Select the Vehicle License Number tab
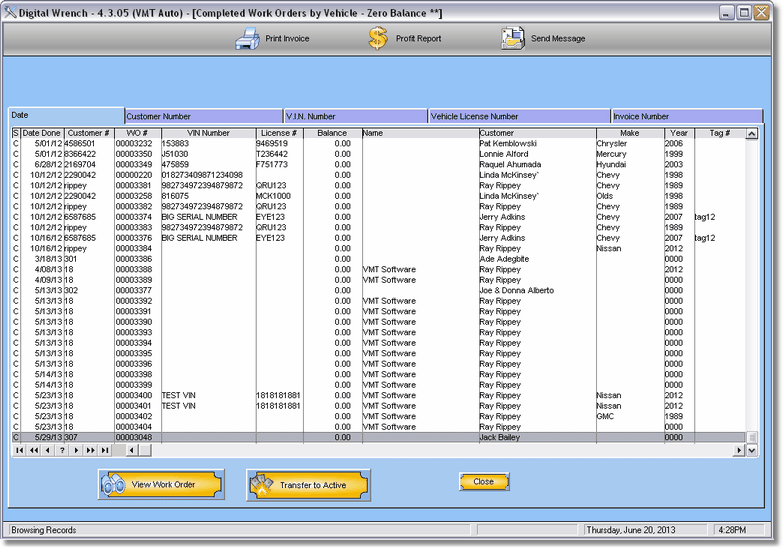Screen dimensions: 783x549 [519, 116]
